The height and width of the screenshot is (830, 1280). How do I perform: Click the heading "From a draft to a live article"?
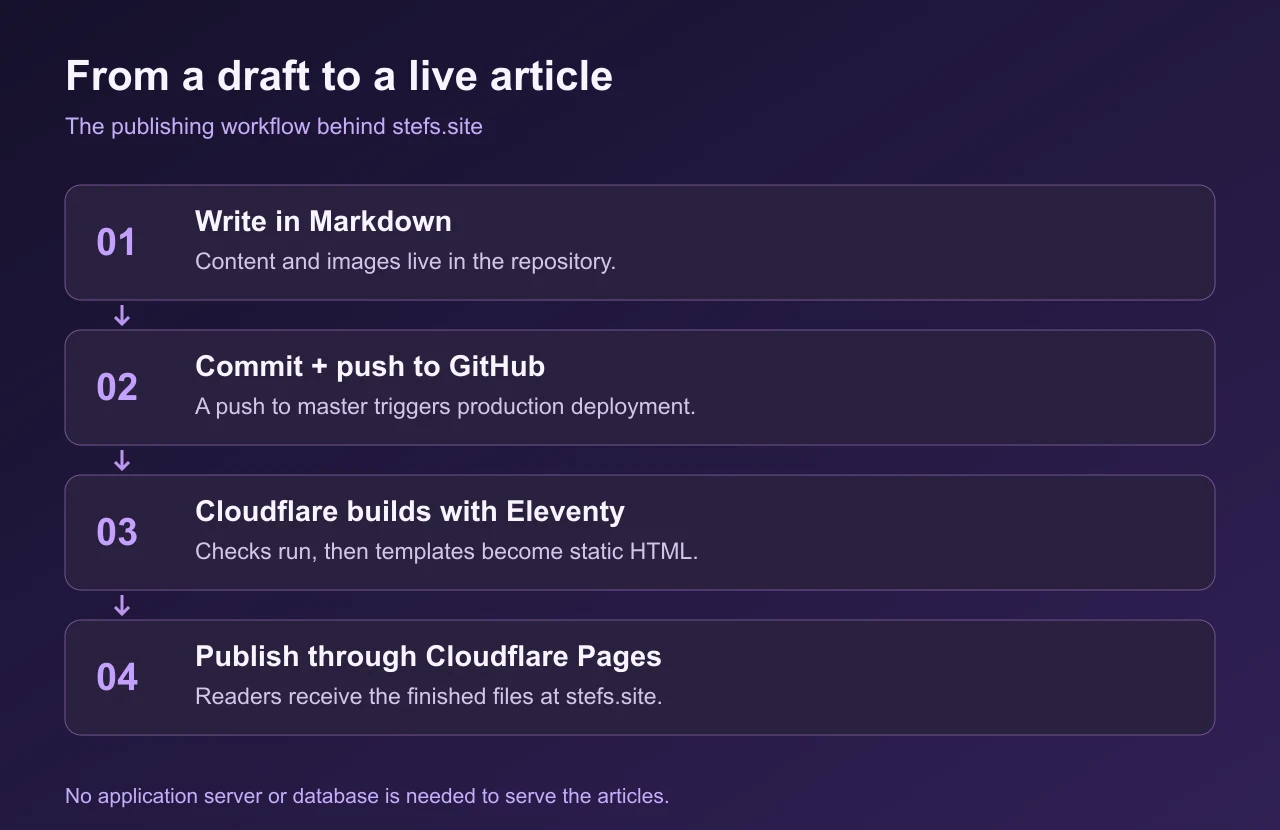coord(339,77)
